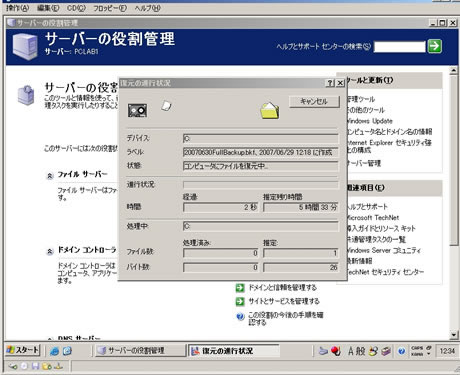Open コンピュータ名とドメイン名の情報 link
Viewport: 460px width, 375px height.
(389, 131)
